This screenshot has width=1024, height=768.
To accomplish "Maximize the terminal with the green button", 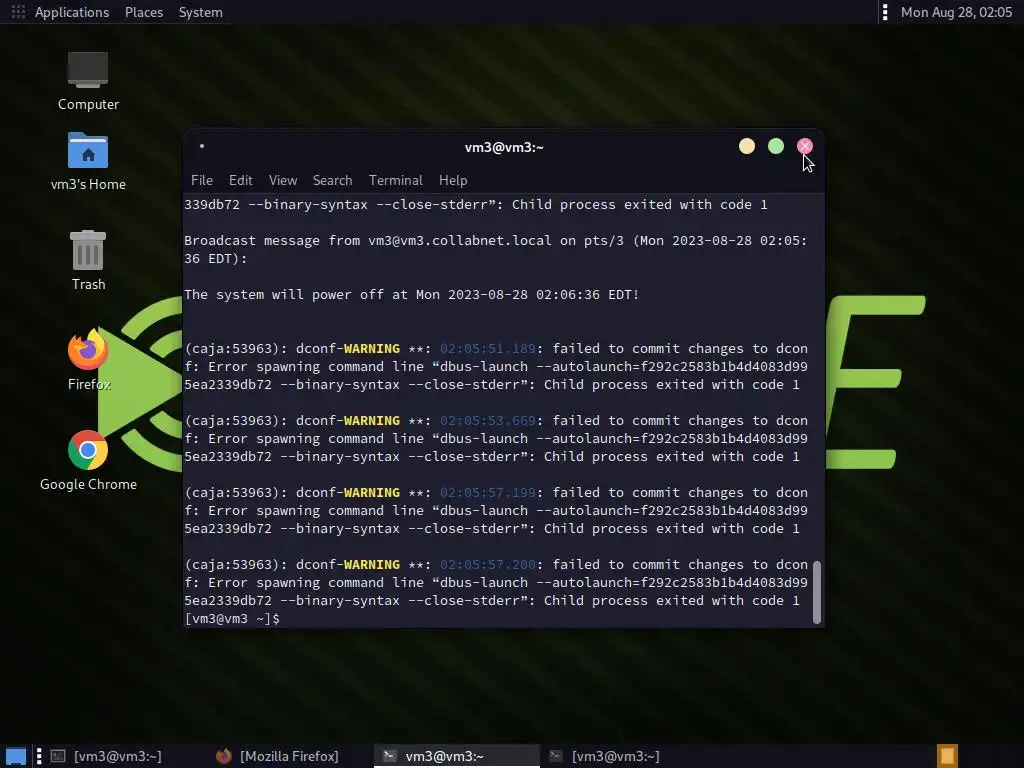I will pyautogui.click(x=776, y=146).
